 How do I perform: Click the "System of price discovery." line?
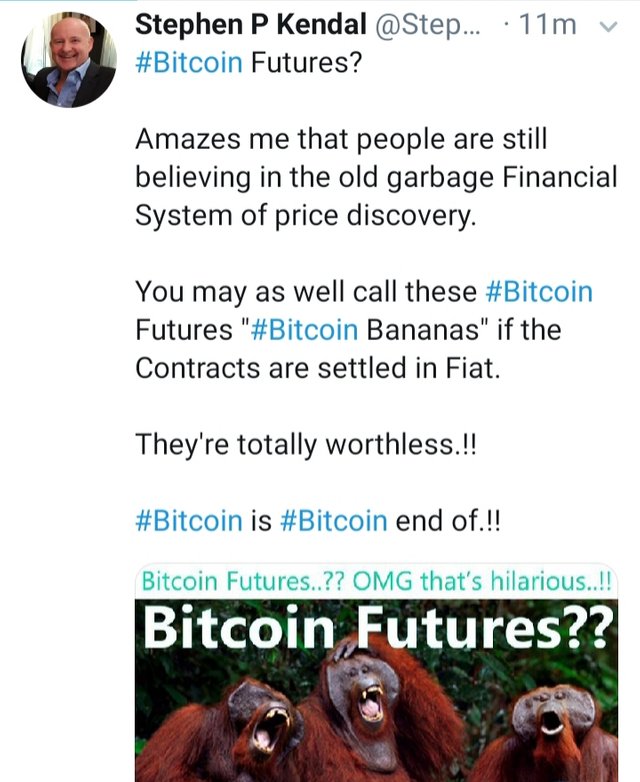point(304,215)
